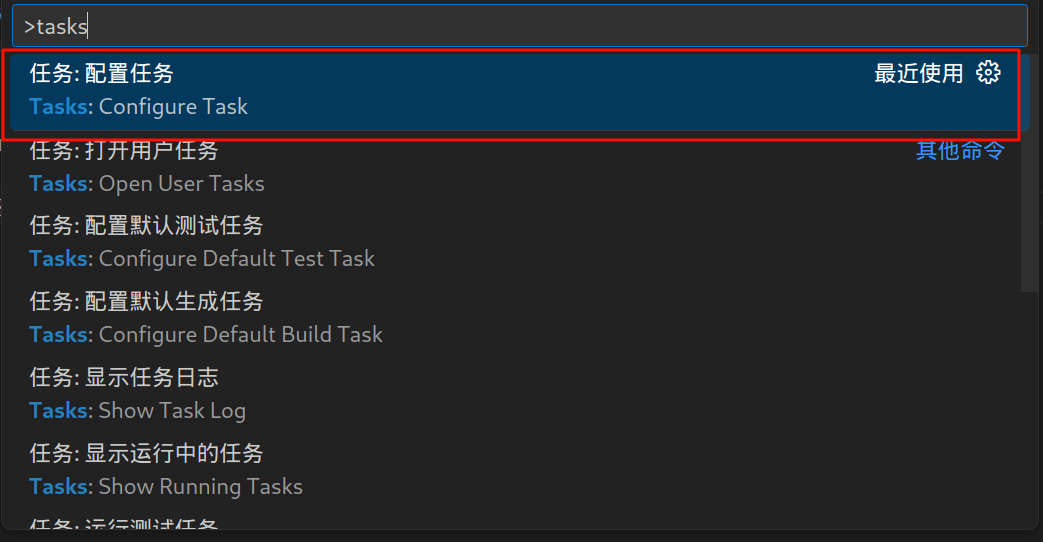
Task: Click the "Tasks: Open User Tasks" subtitle
Action: 147,184
